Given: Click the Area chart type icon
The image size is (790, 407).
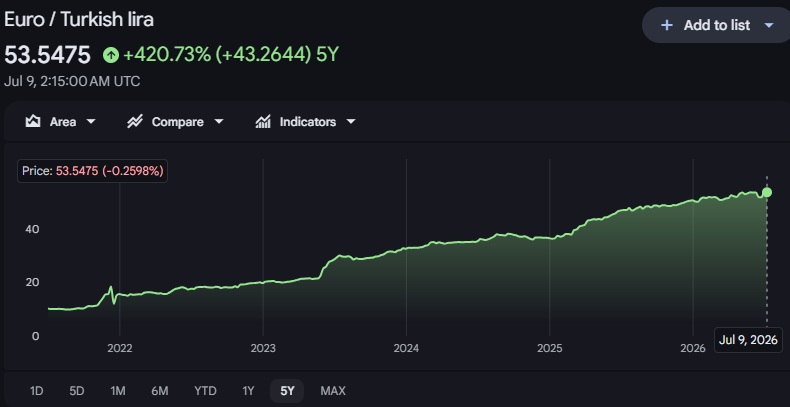Looking at the screenshot, I should click(33, 121).
